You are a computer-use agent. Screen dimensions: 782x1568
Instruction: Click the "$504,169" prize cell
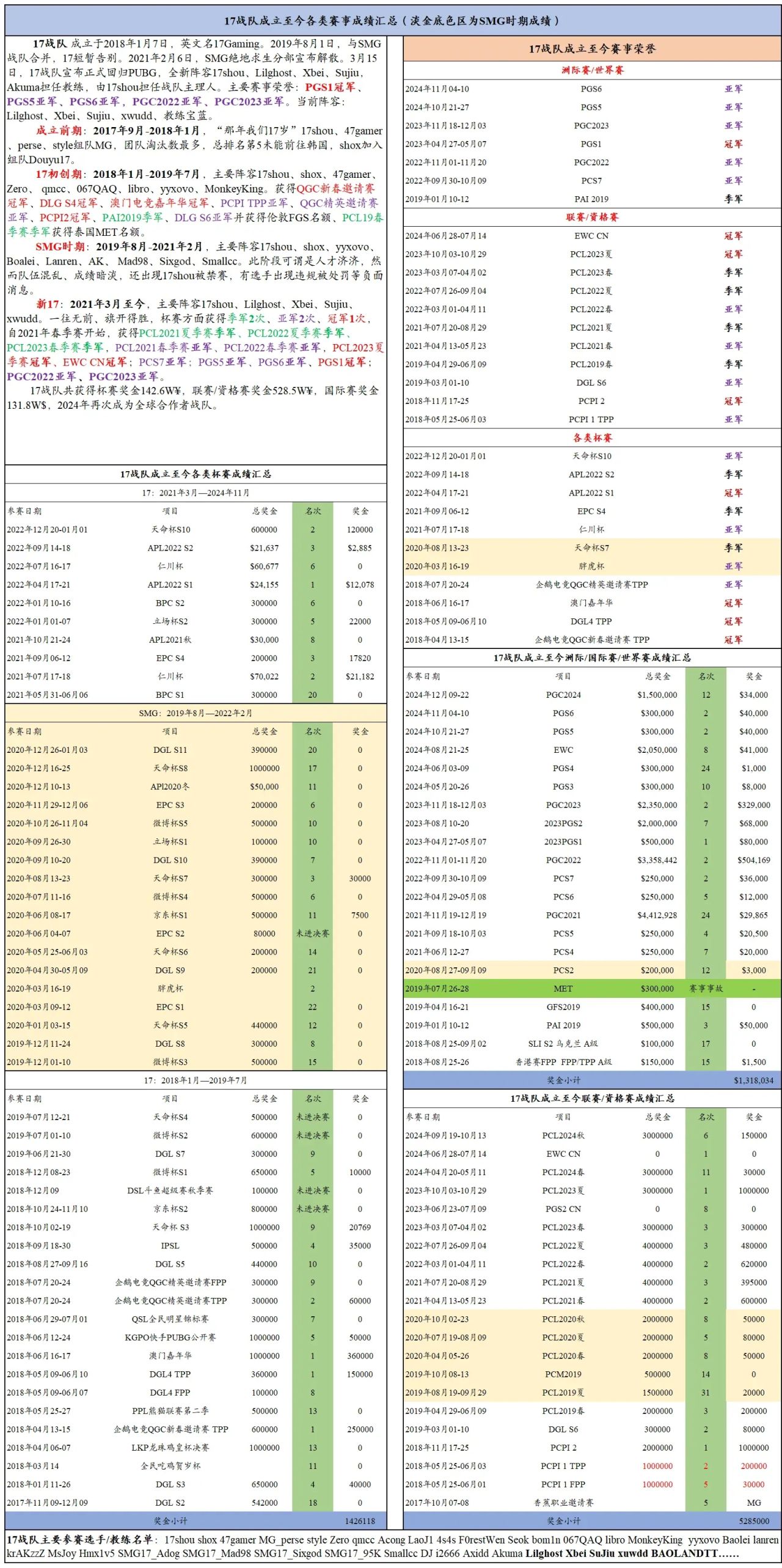coord(753,860)
